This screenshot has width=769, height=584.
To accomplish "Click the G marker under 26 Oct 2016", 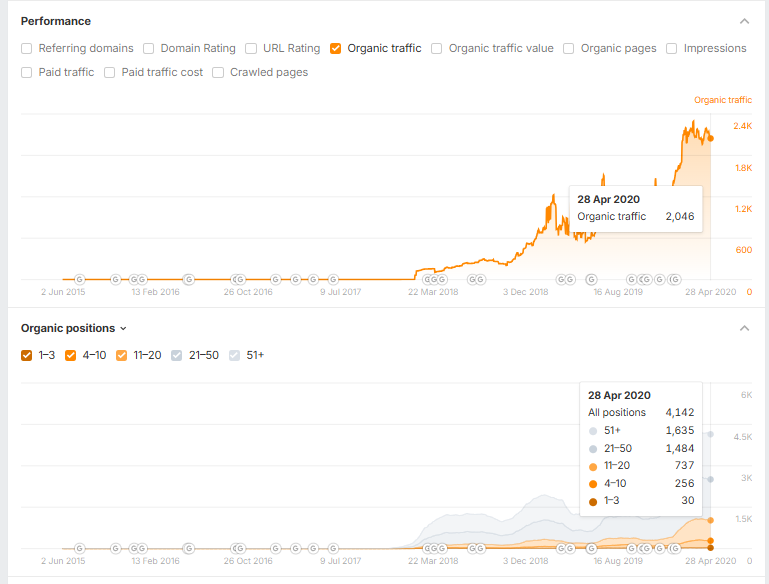I will pos(239,279).
